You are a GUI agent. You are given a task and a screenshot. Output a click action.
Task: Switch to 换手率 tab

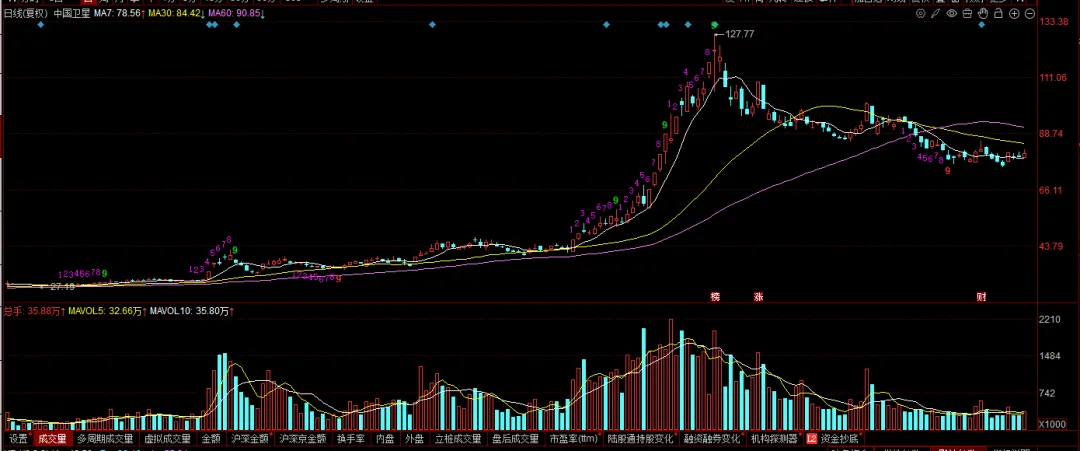pos(351,438)
